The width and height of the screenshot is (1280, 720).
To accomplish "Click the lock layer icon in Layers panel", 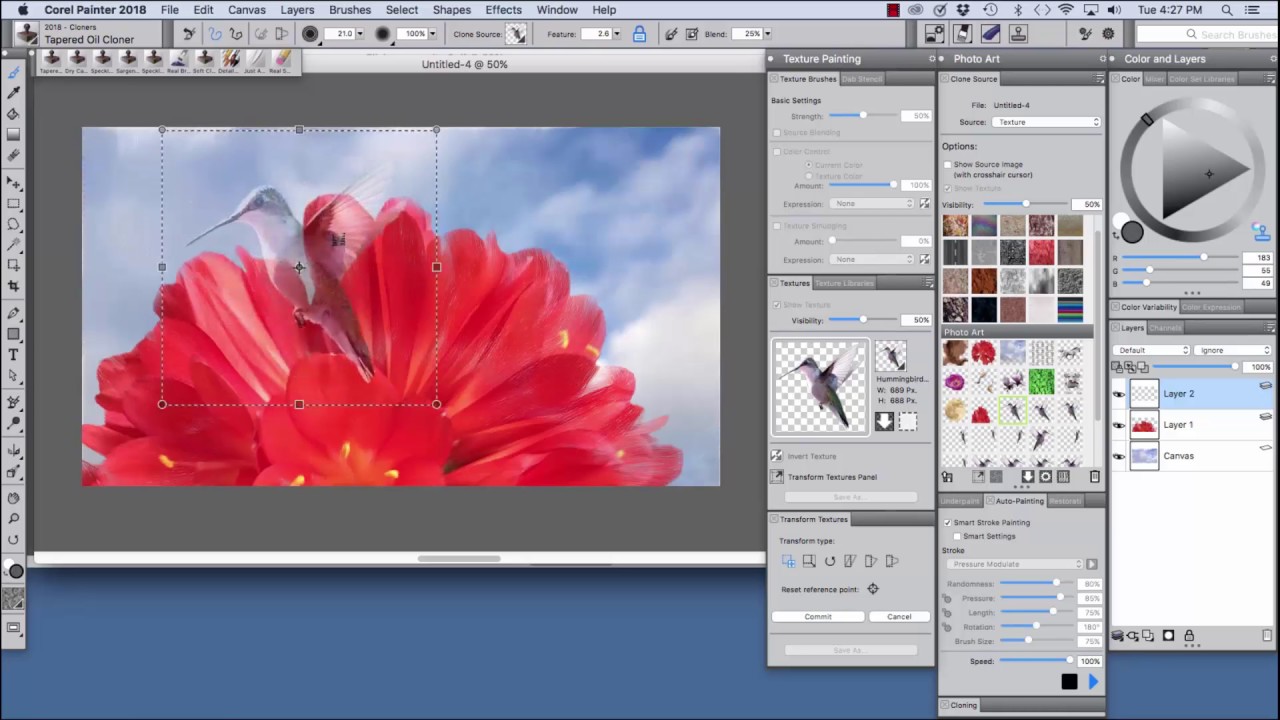I will pyautogui.click(x=1189, y=636).
